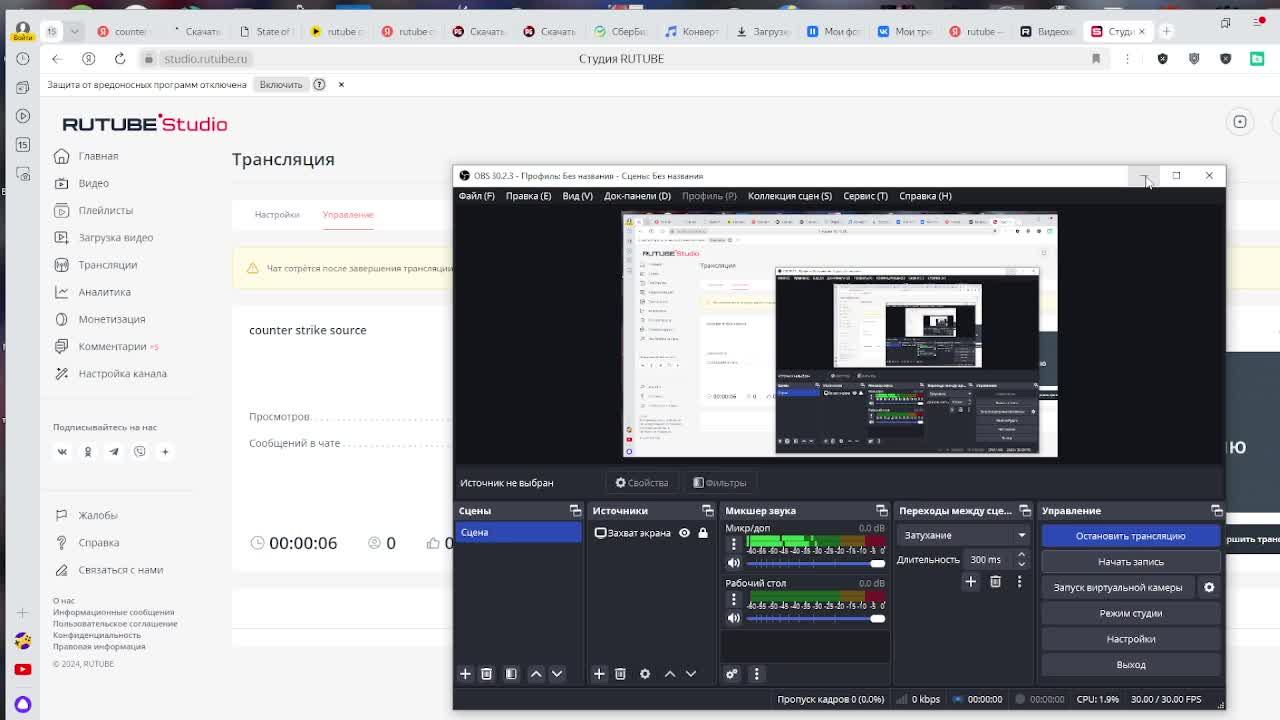Toggle visibility eye of Захват экрана source
The image size is (1280, 720).
[684, 533]
